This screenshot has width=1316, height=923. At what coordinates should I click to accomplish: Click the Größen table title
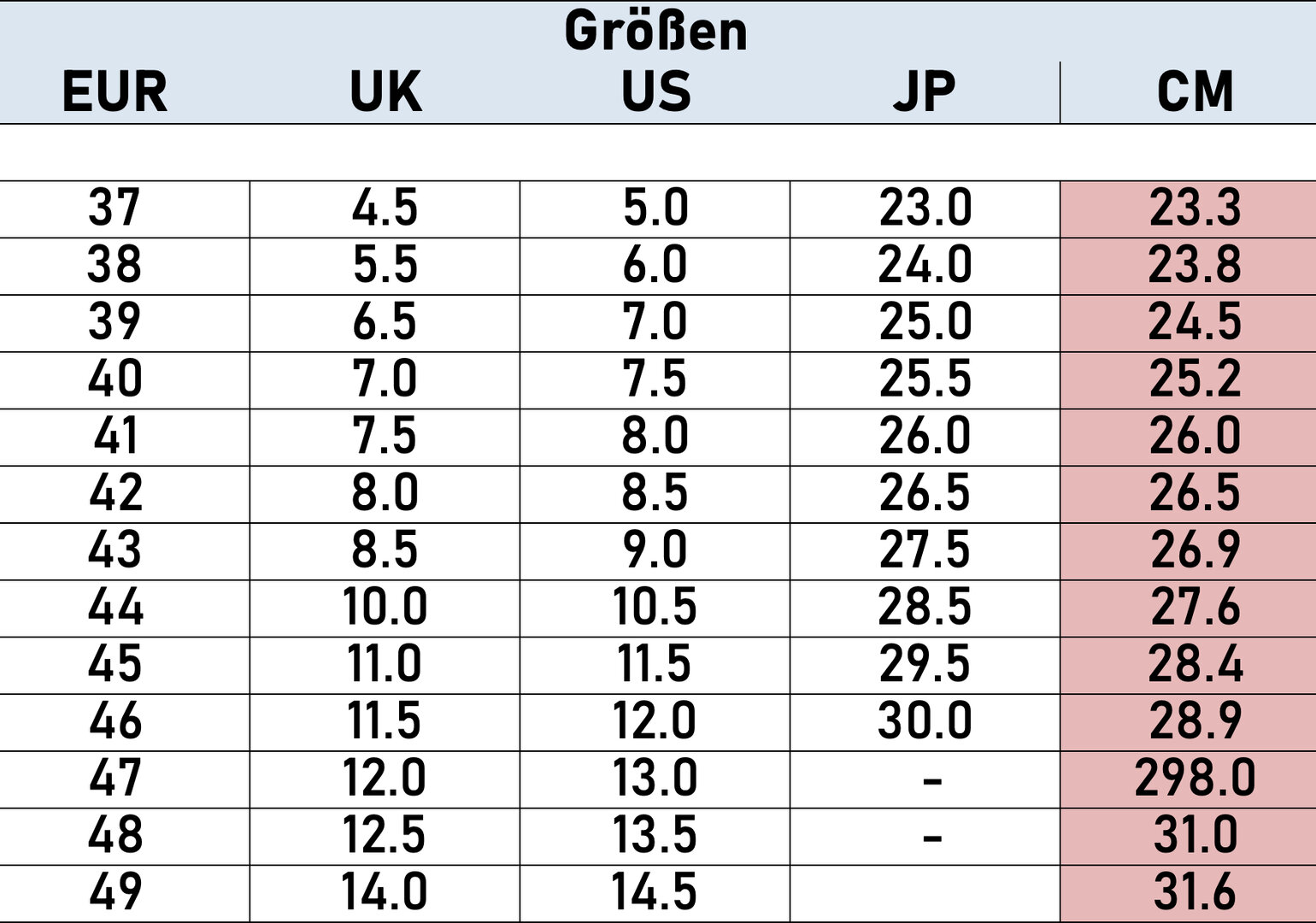(x=655, y=32)
